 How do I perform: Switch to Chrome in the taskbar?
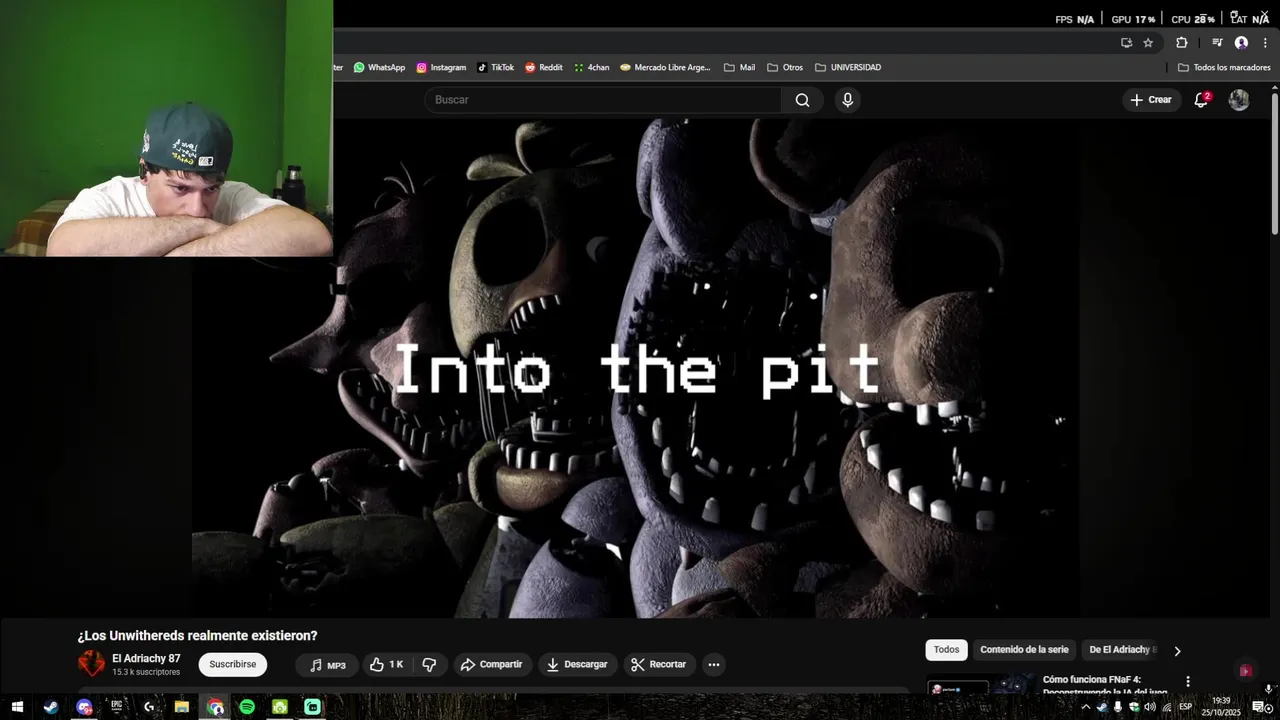click(x=215, y=707)
